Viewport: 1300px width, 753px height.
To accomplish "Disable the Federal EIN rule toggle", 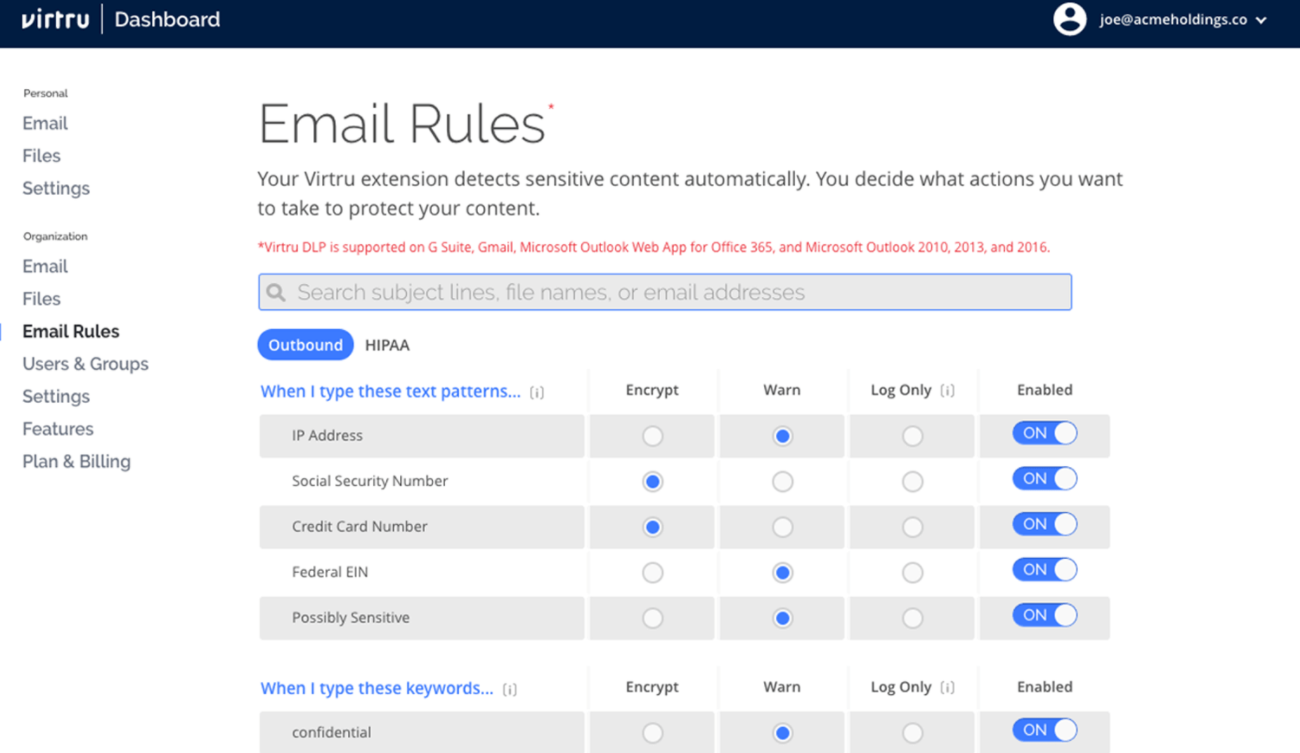I will point(1044,570).
